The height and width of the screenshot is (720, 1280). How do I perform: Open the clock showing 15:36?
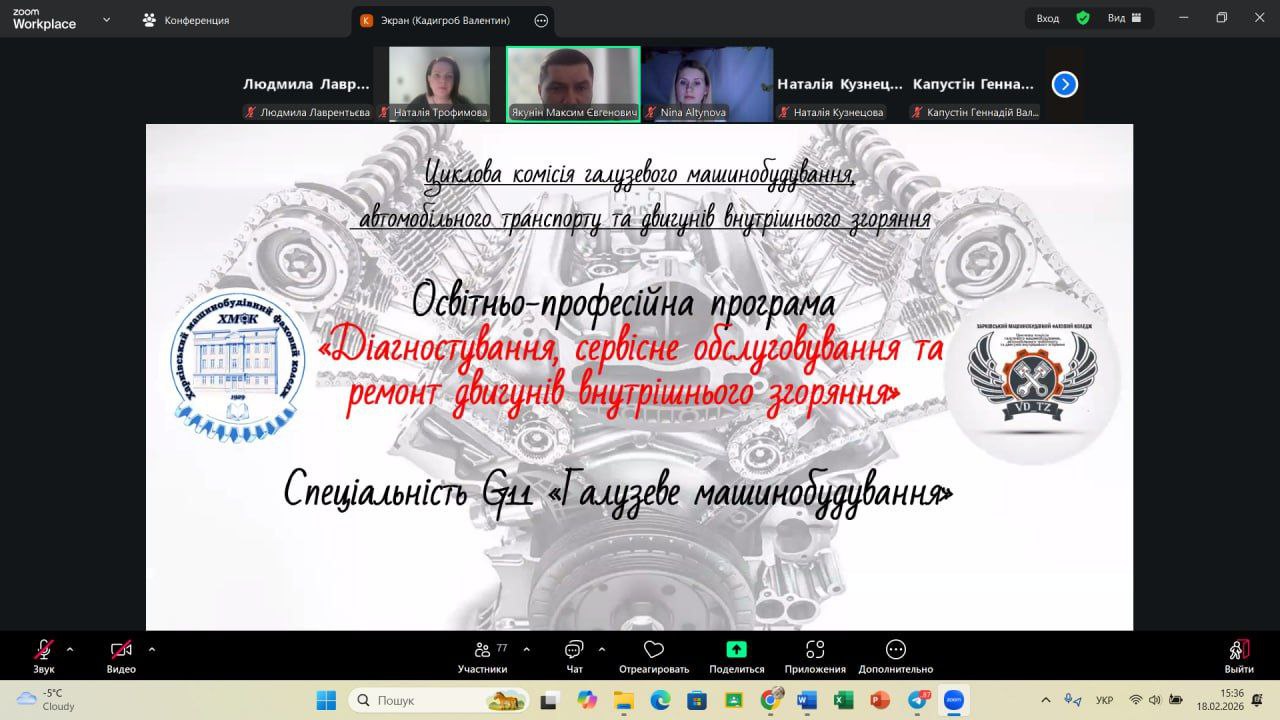1220,700
